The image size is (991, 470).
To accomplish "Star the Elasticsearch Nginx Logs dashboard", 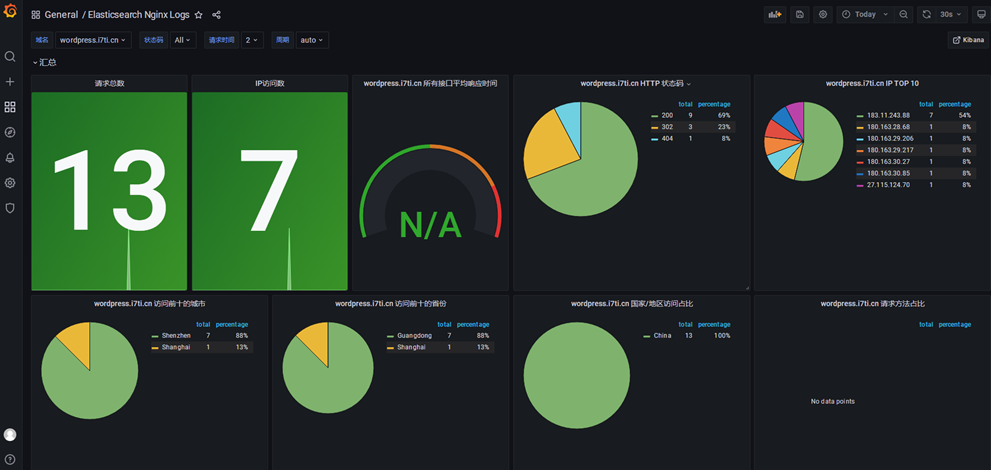I will coord(198,15).
